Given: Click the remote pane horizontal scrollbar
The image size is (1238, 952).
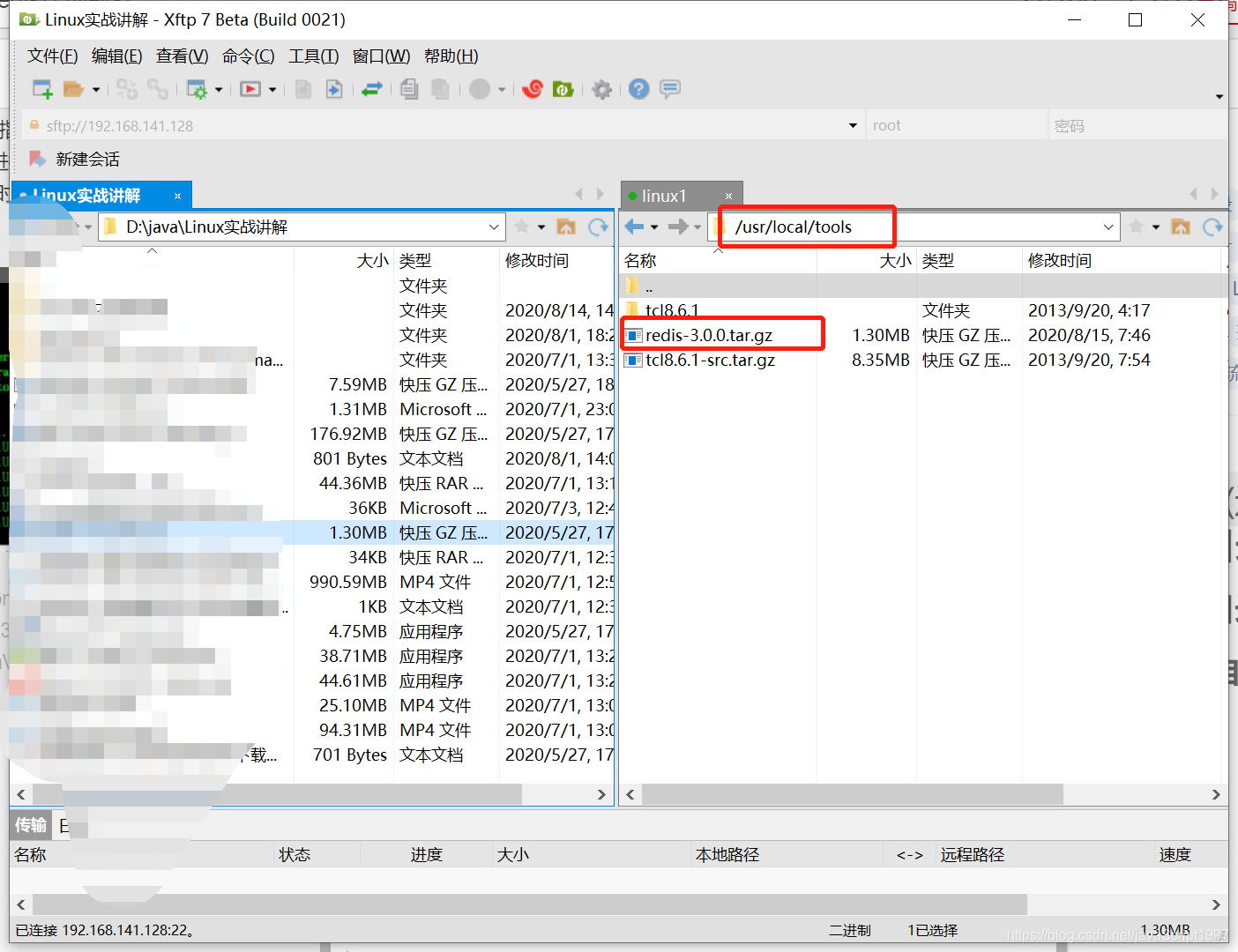Looking at the screenshot, I should click(851, 794).
